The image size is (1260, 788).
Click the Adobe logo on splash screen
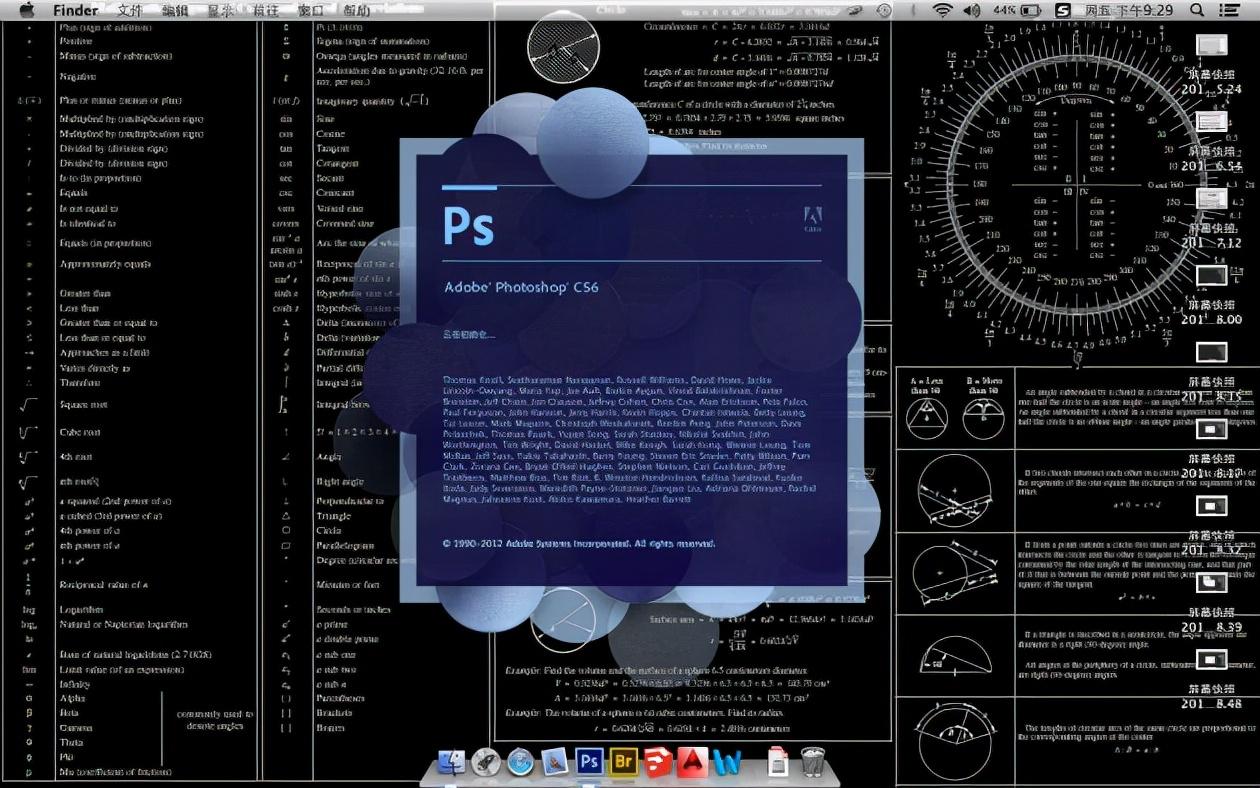812,218
